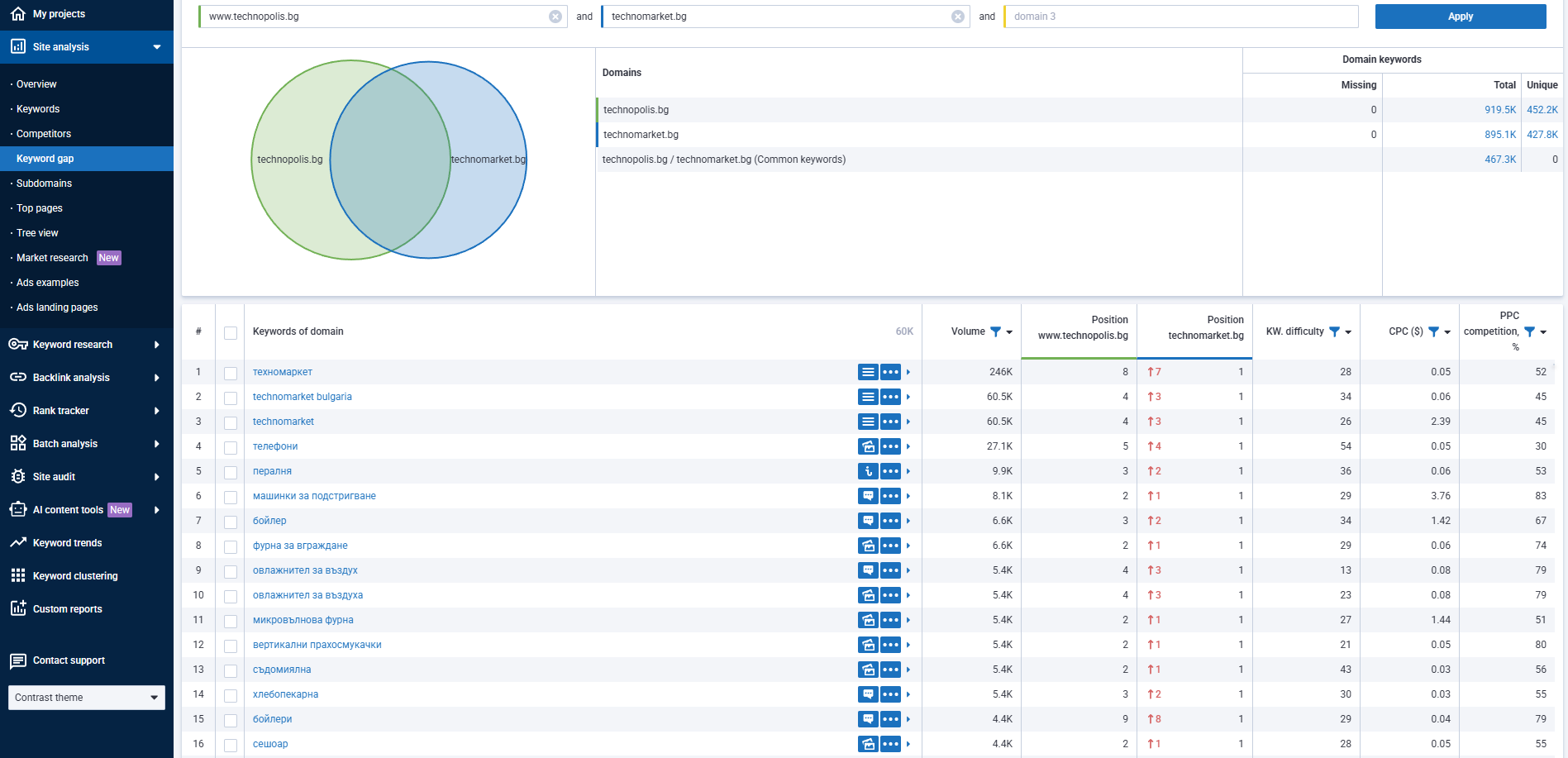Expand the Rank tracker submenu arrow
1568x758 pixels.
(x=157, y=411)
